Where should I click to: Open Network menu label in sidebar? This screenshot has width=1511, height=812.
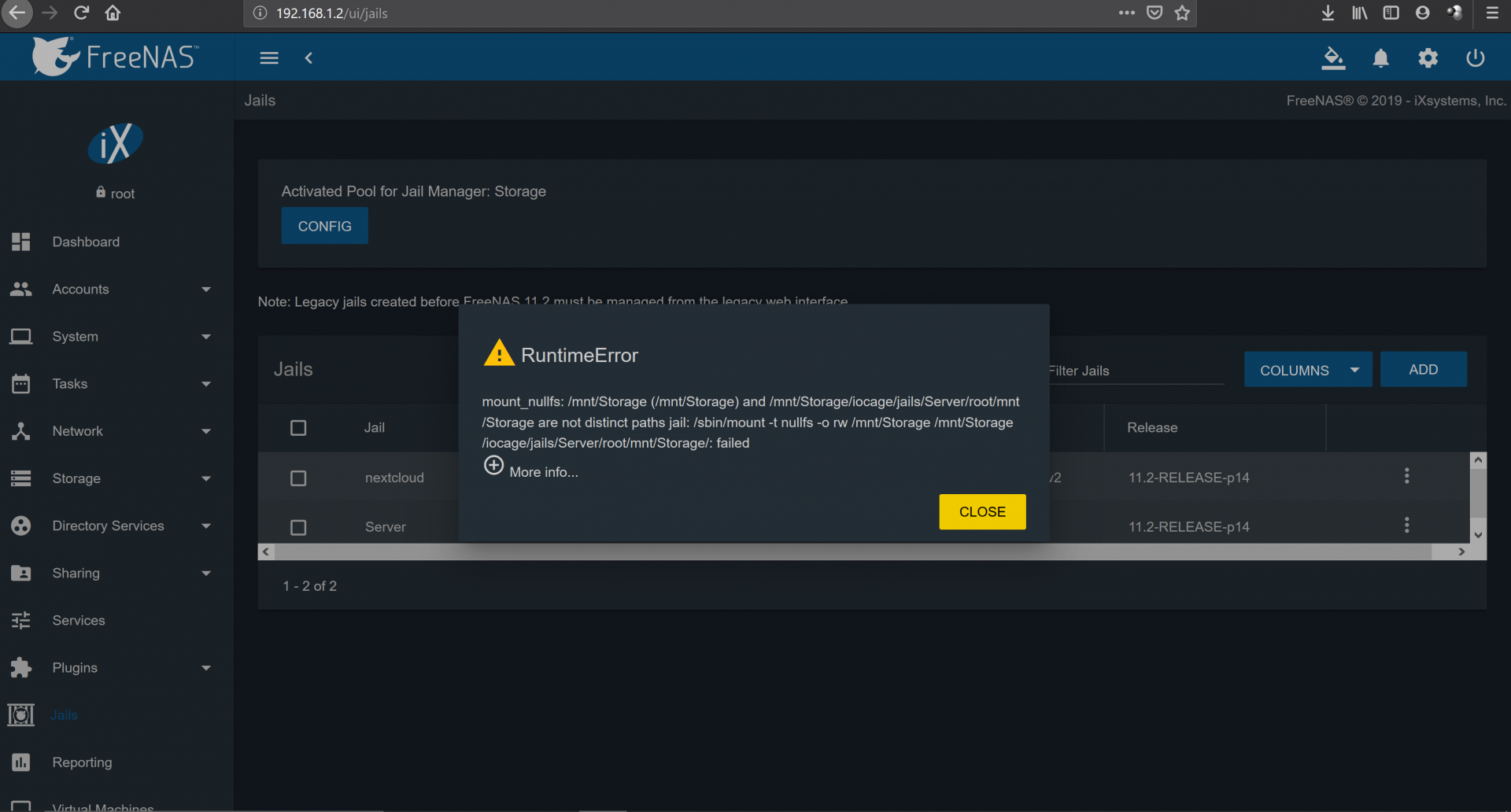78,431
